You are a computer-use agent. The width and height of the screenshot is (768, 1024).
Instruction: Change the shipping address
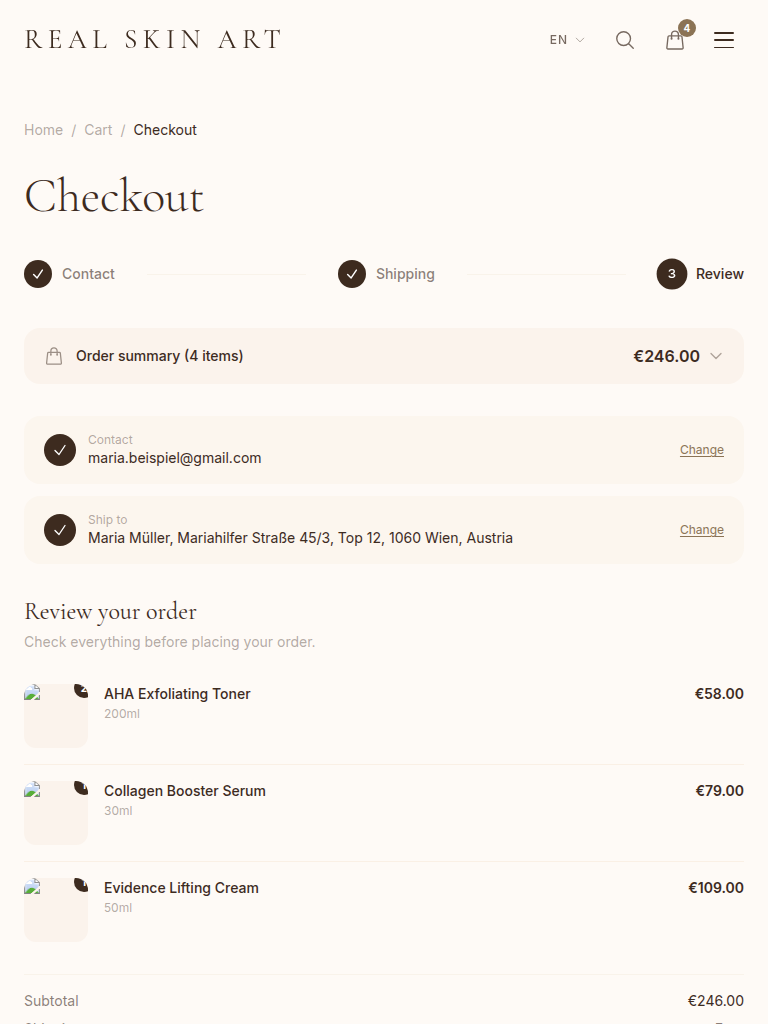pos(701,530)
